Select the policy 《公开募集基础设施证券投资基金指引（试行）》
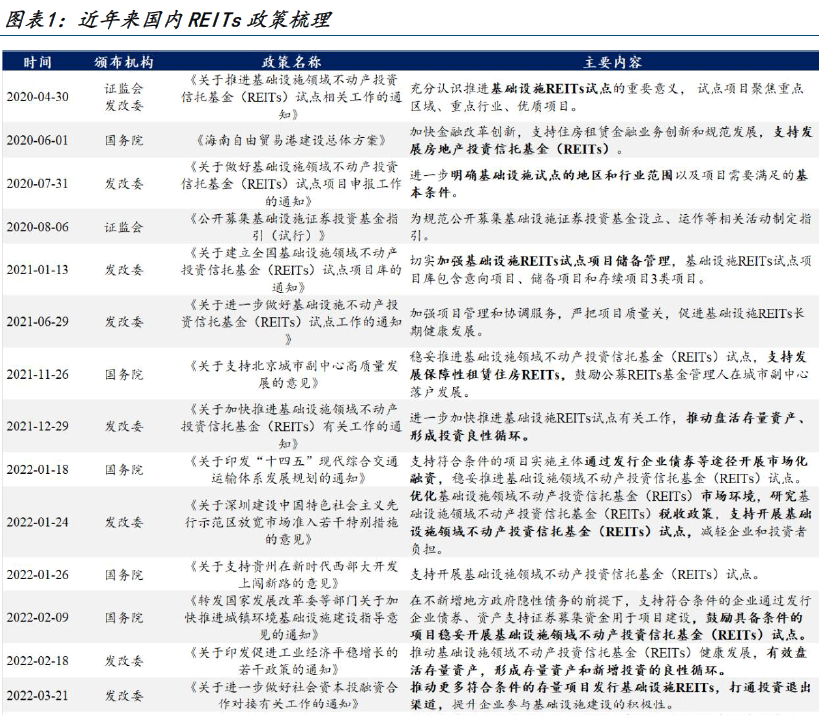 click(291, 227)
